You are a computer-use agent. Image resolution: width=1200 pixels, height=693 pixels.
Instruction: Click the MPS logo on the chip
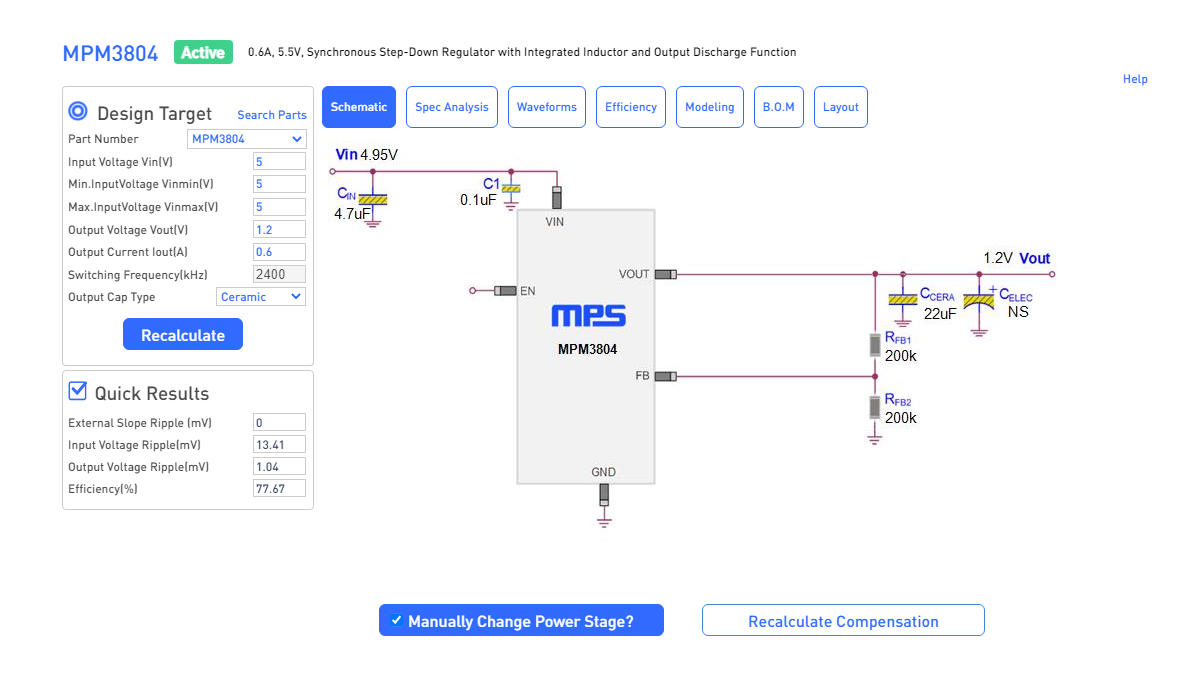coord(588,316)
